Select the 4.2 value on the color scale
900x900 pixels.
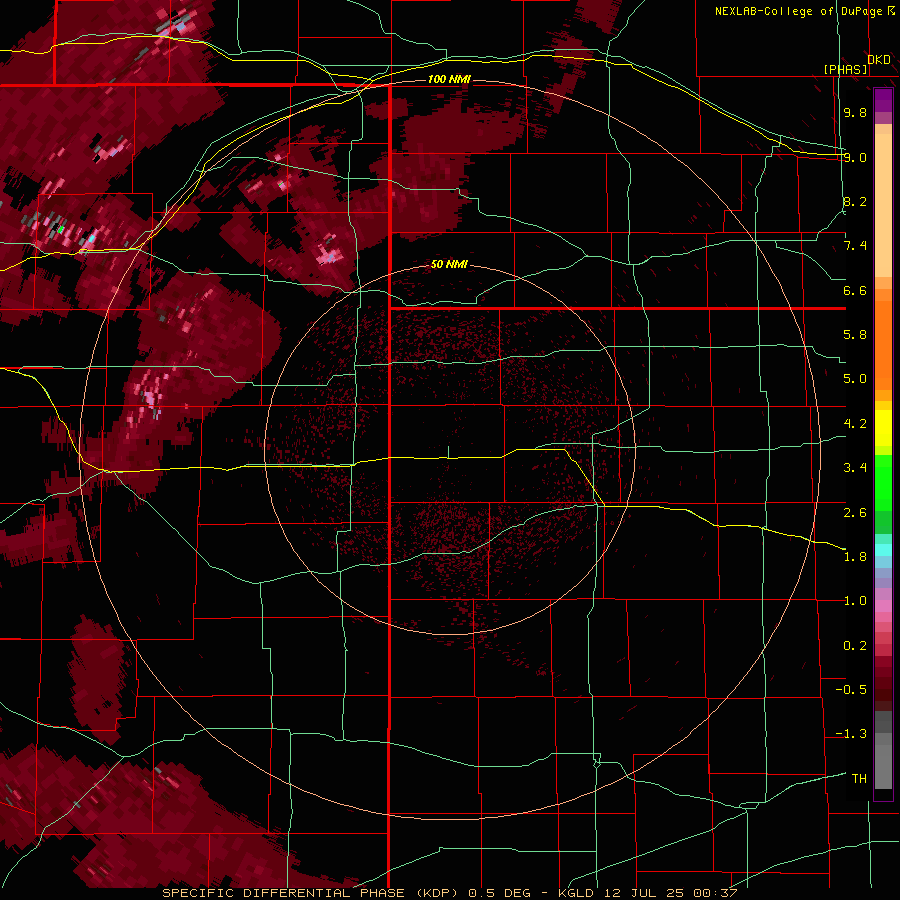coord(855,424)
